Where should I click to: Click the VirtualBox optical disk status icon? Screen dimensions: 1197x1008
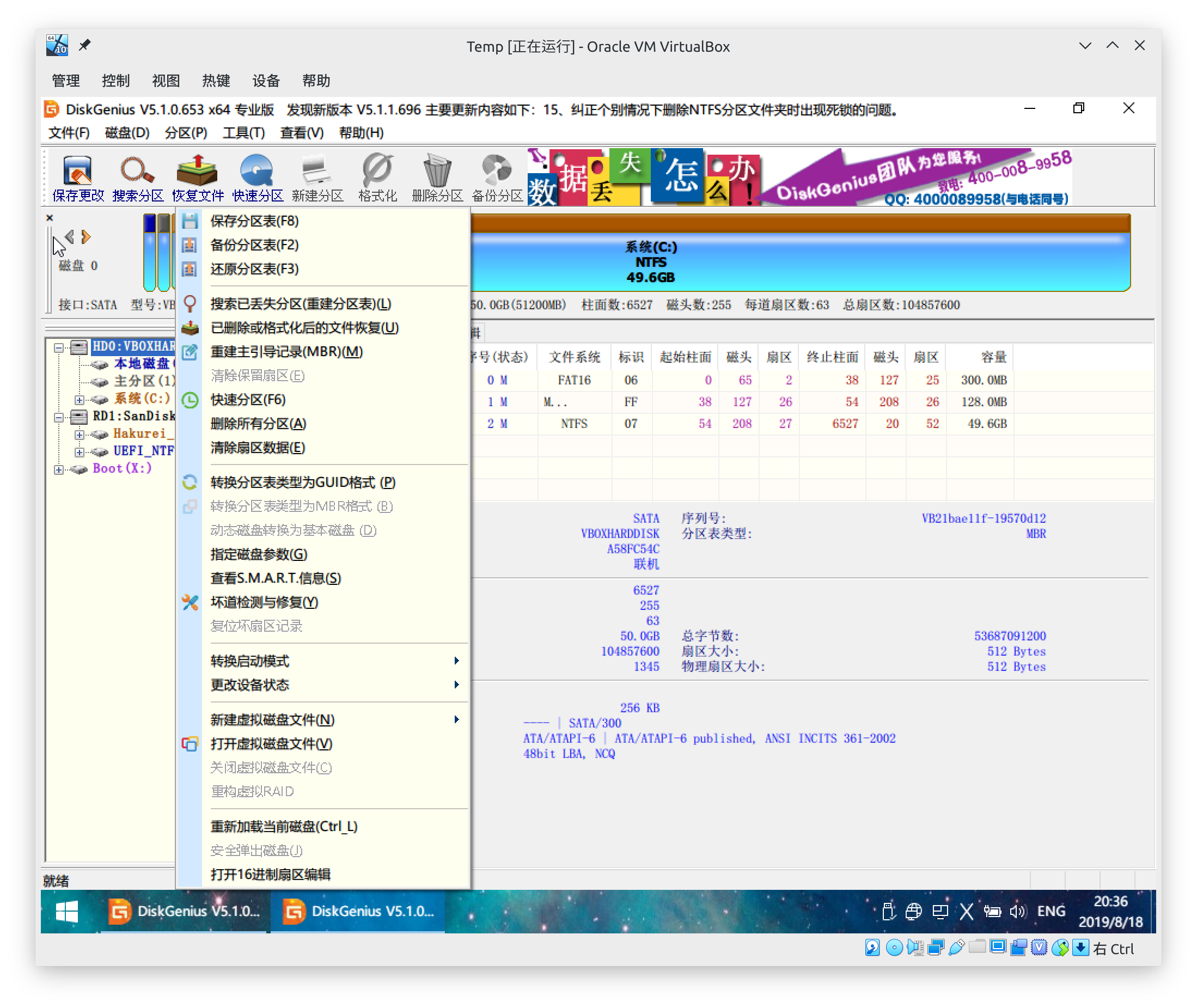(x=894, y=948)
